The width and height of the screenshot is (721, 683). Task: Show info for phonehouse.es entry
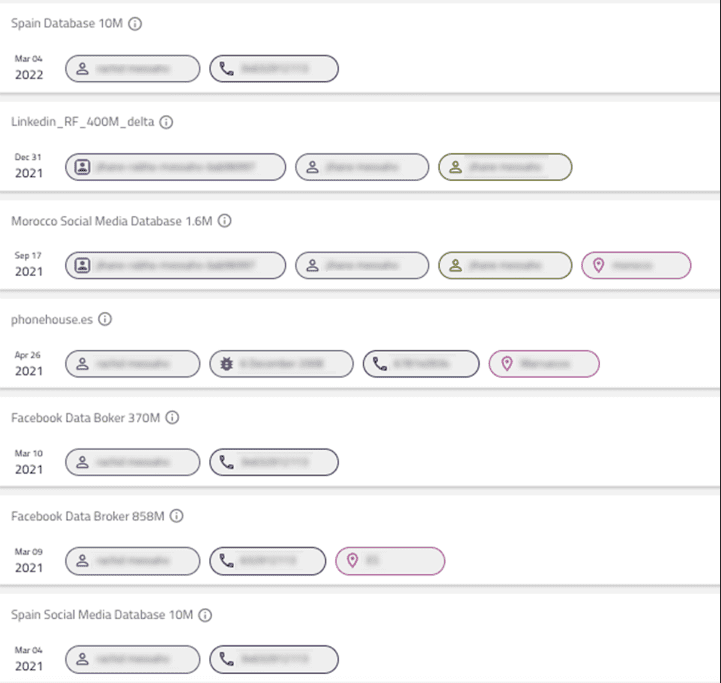click(105, 320)
